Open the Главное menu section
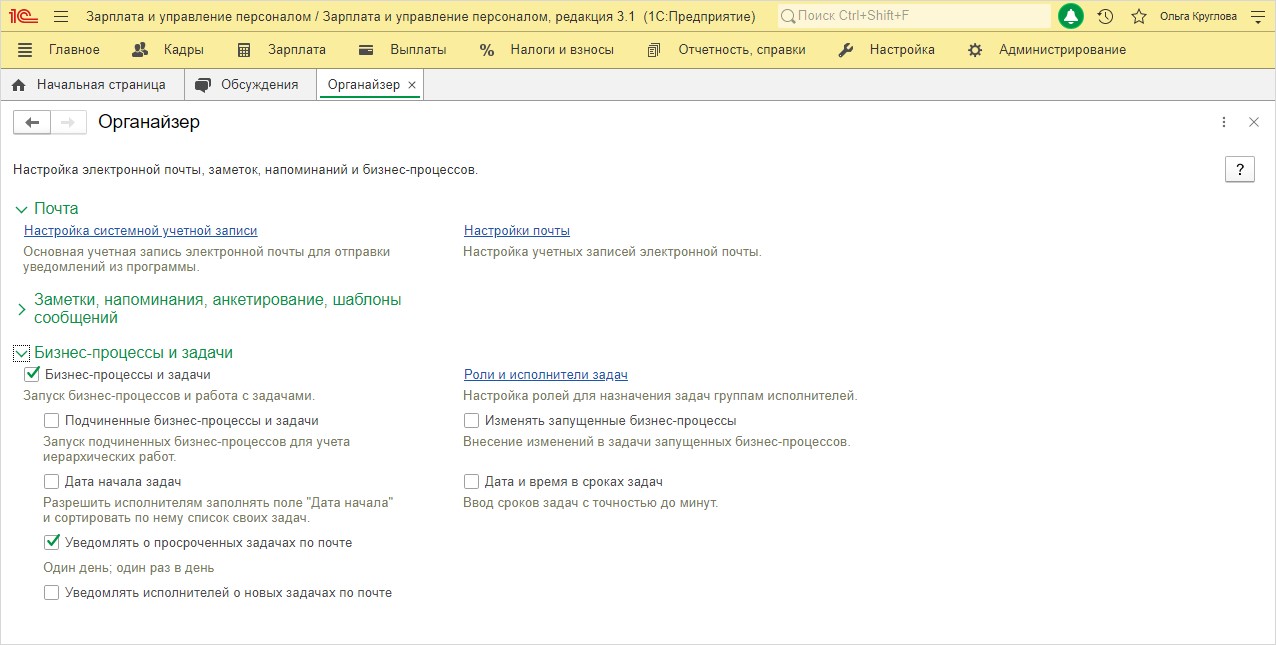Image resolution: width=1276 pixels, height=645 pixels. click(x=74, y=50)
